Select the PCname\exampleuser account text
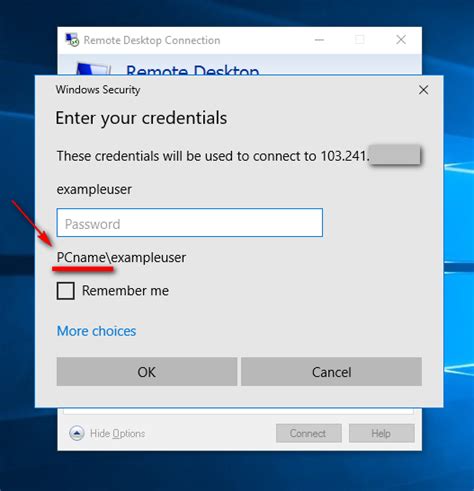Viewport: 474px width, 491px height. [121, 258]
